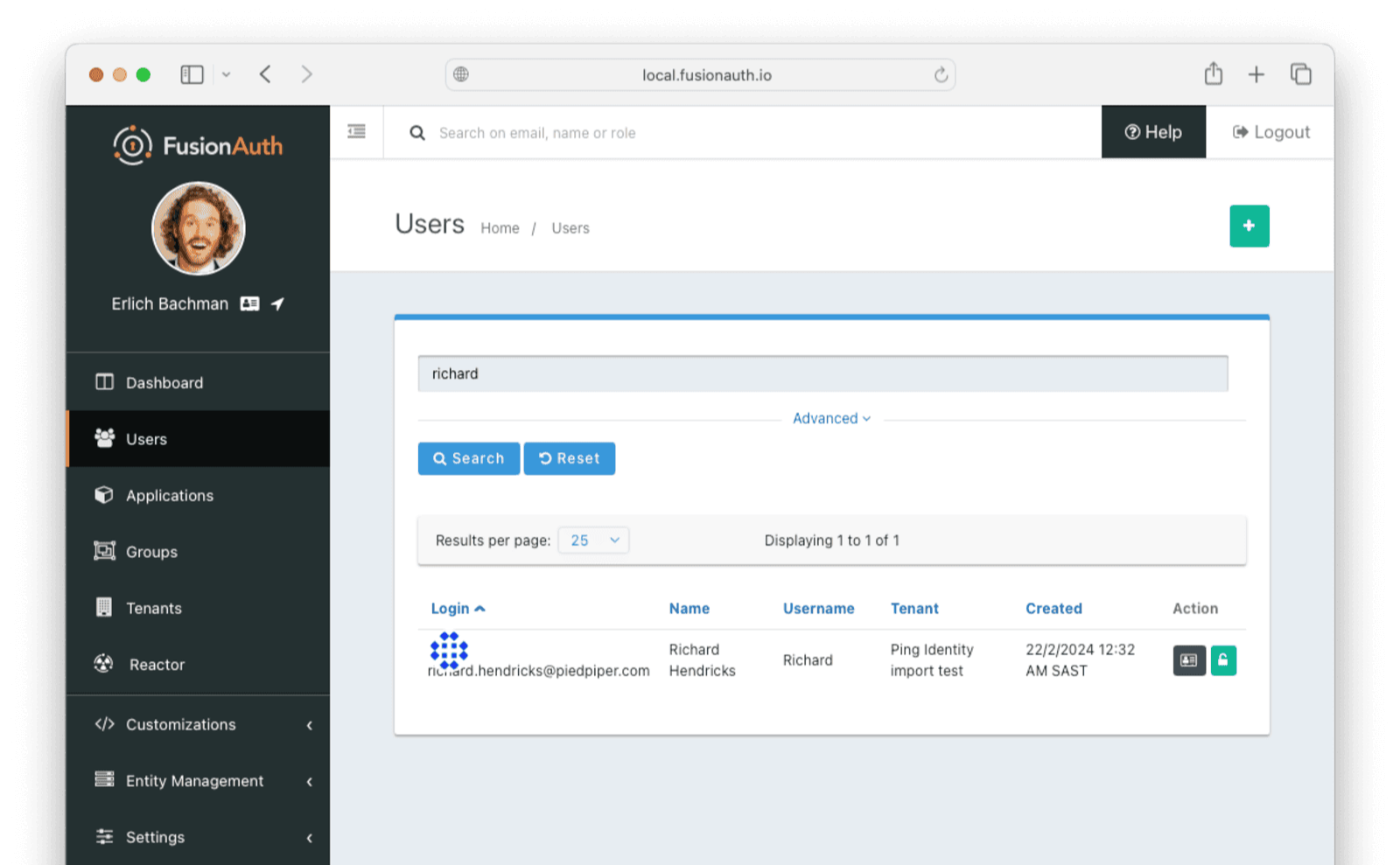Open the Results per page dropdown

(593, 541)
